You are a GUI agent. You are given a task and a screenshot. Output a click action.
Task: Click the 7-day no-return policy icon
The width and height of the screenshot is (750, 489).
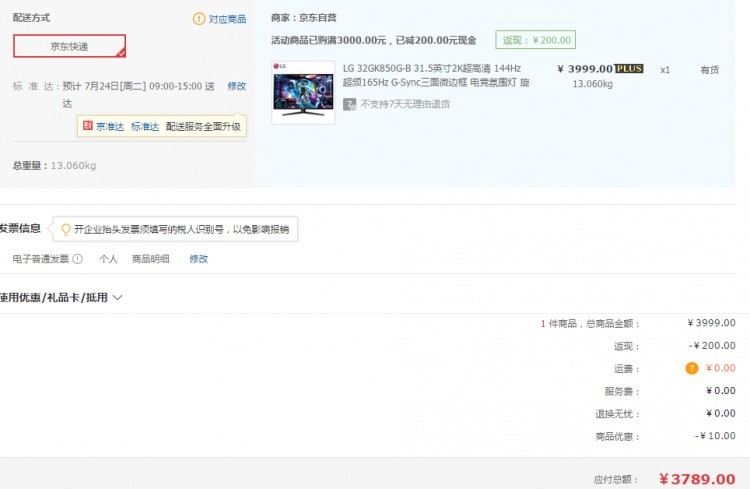pyautogui.click(x=350, y=103)
